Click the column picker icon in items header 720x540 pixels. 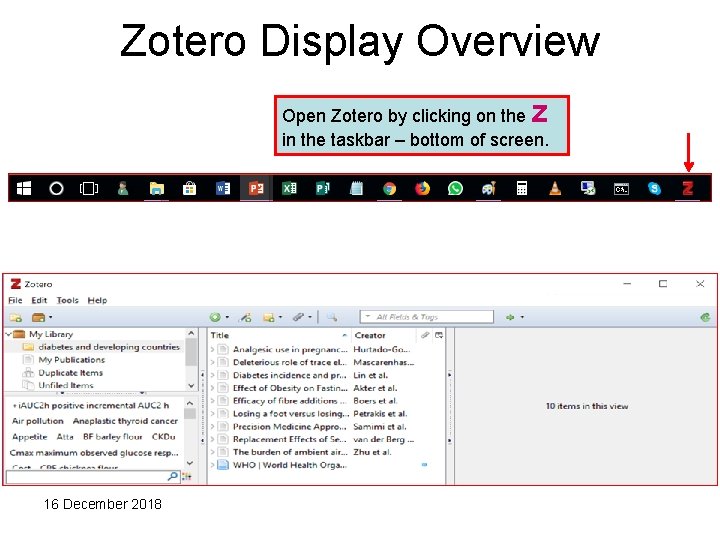tap(439, 335)
